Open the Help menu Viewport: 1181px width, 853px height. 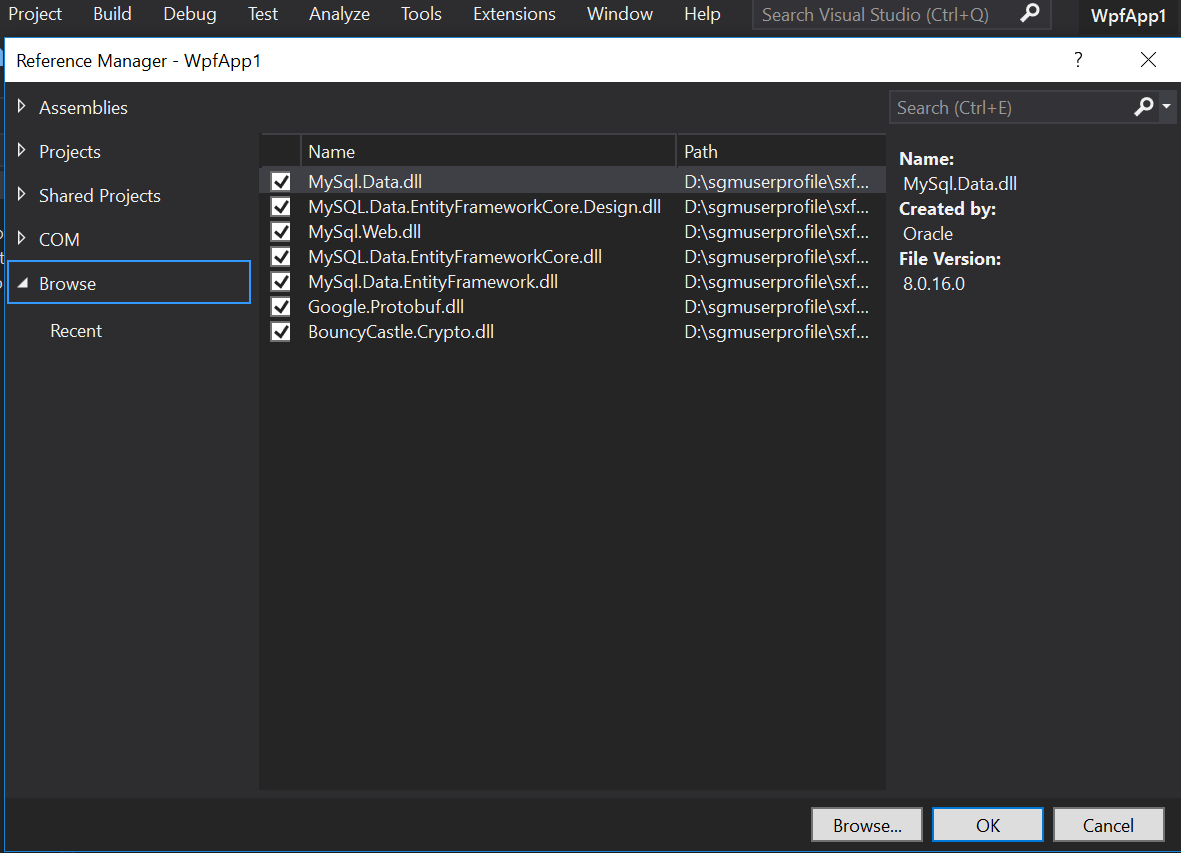[x=702, y=14]
